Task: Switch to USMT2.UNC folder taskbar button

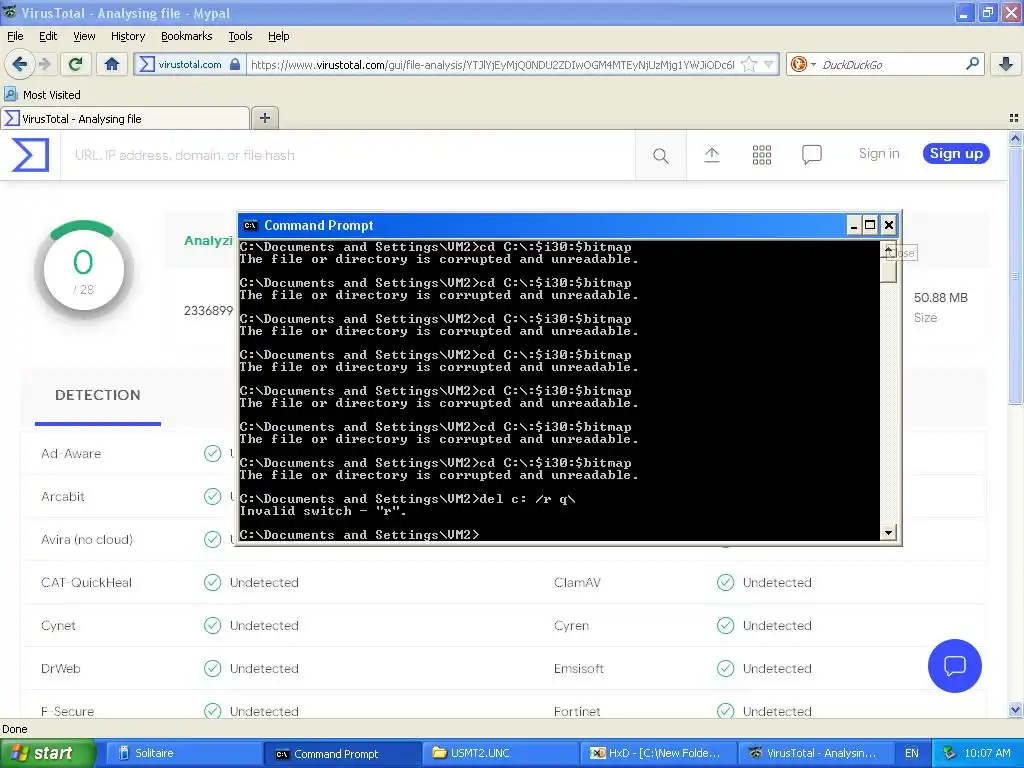Action: click(x=499, y=753)
